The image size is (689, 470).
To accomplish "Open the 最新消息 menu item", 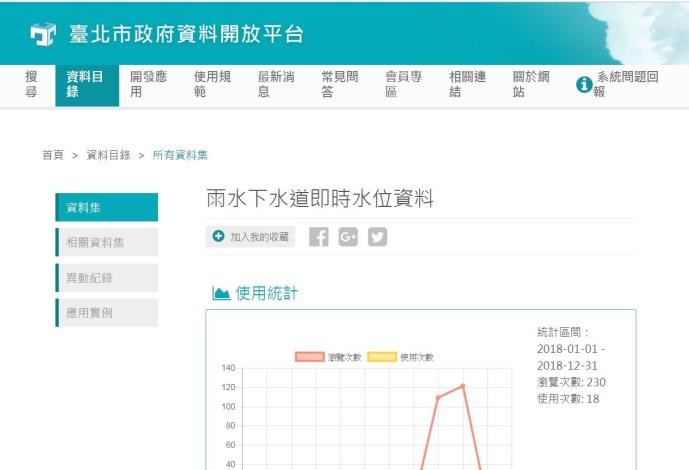I will [x=276, y=84].
